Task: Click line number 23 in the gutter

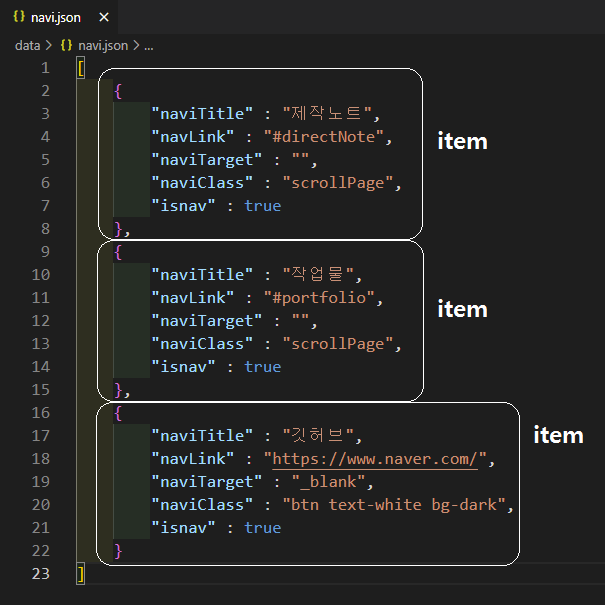Action: click(x=40, y=574)
